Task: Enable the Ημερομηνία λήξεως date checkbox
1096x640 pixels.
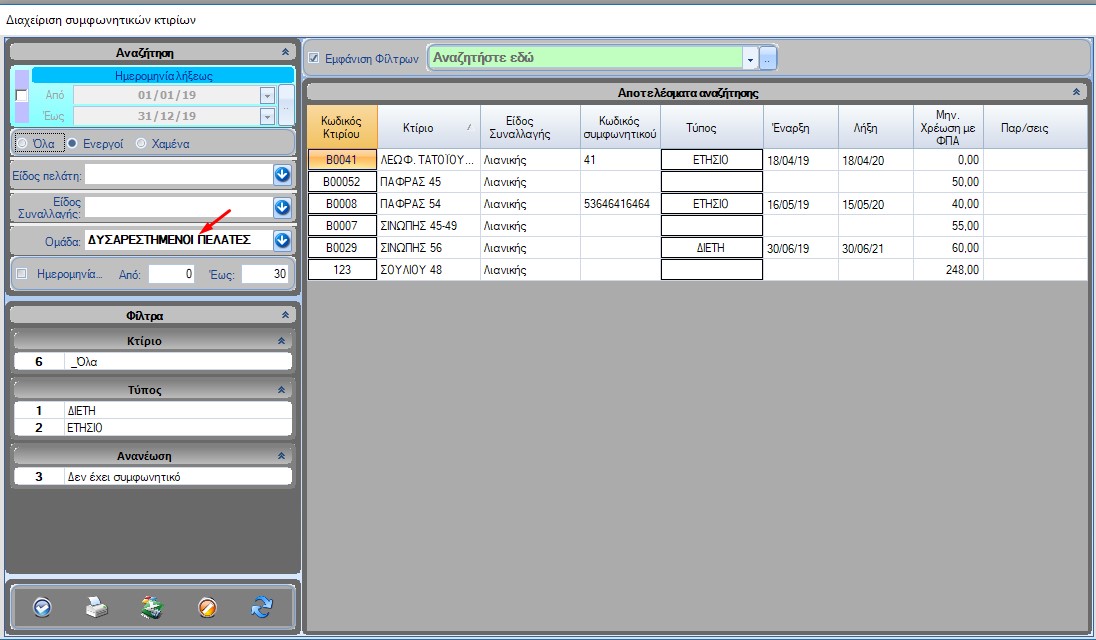Action: pos(22,95)
